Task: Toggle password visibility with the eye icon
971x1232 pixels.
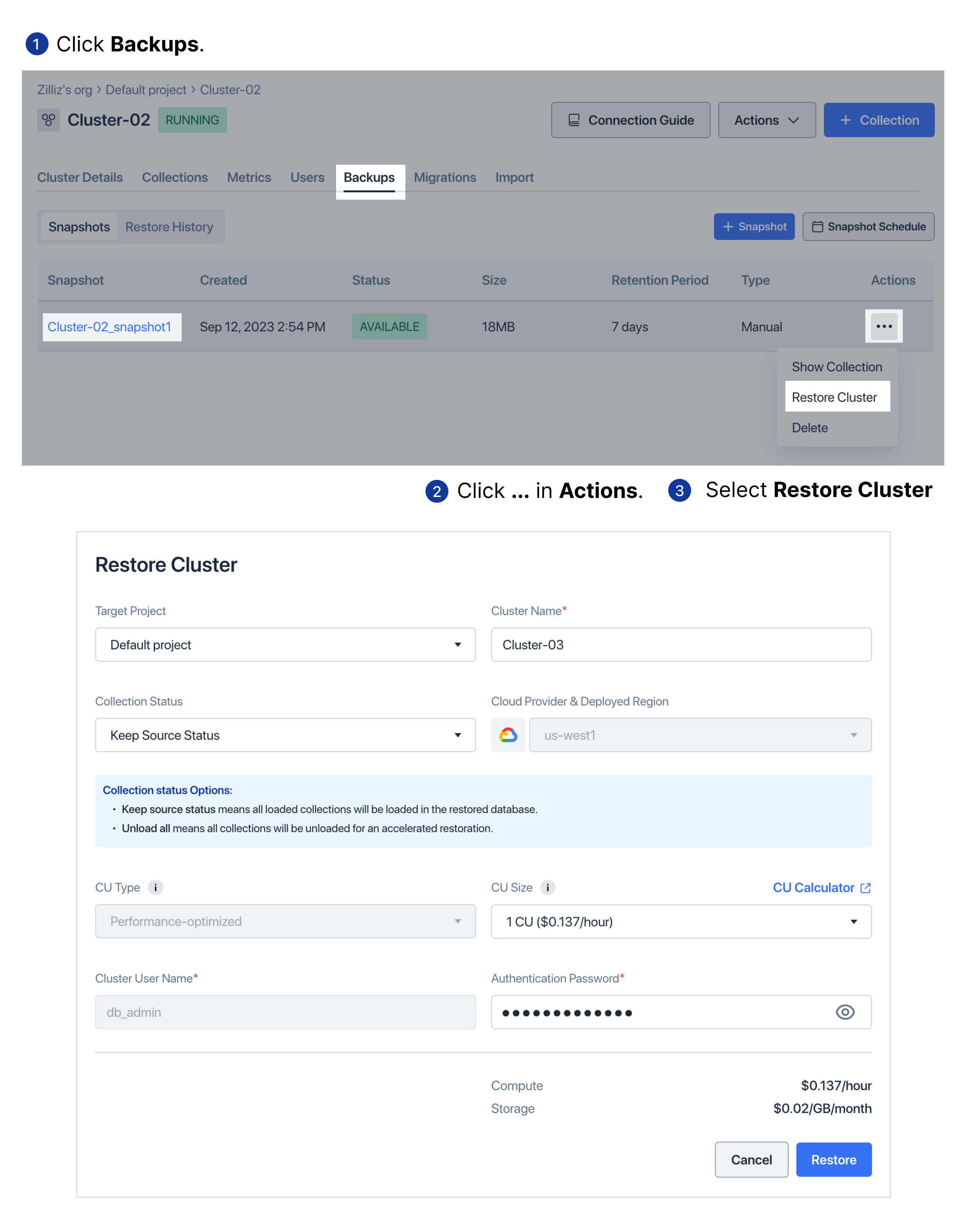Action: click(845, 1012)
